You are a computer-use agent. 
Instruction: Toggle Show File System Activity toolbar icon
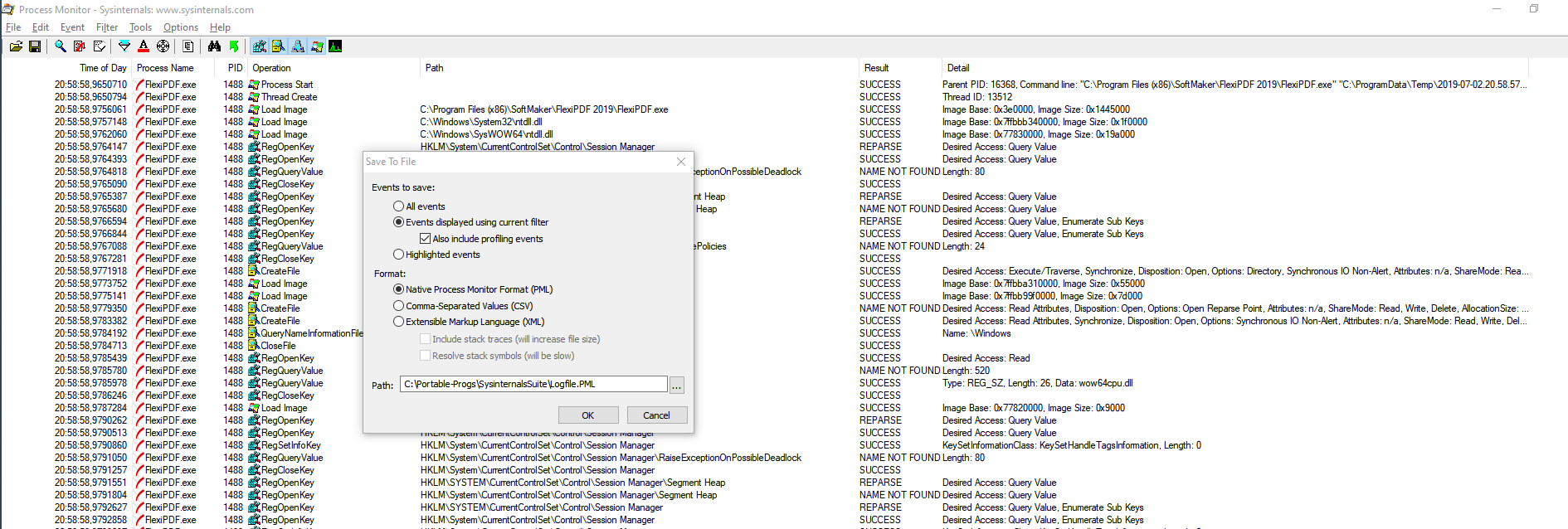click(279, 46)
